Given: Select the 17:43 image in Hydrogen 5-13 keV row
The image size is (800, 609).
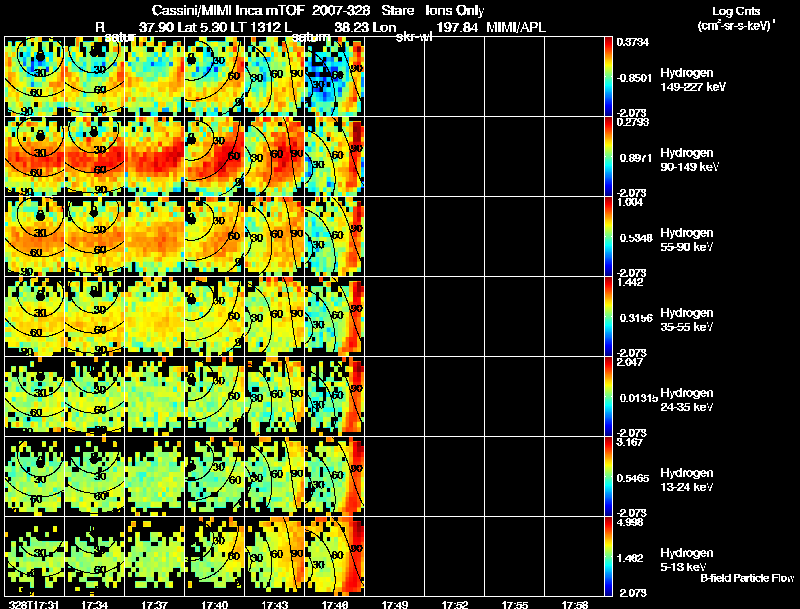Looking at the screenshot, I should tap(274, 556).
